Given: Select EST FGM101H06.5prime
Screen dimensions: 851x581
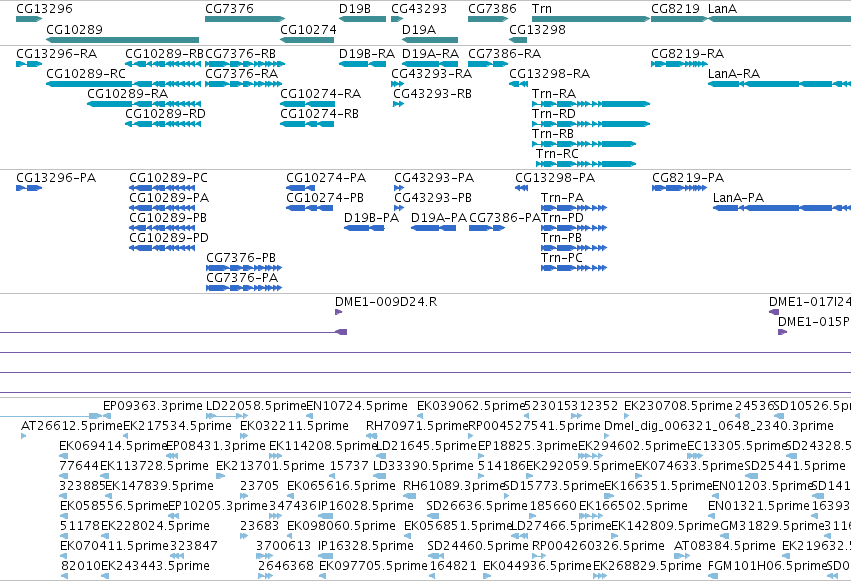Looking at the screenshot, I should point(767,566).
